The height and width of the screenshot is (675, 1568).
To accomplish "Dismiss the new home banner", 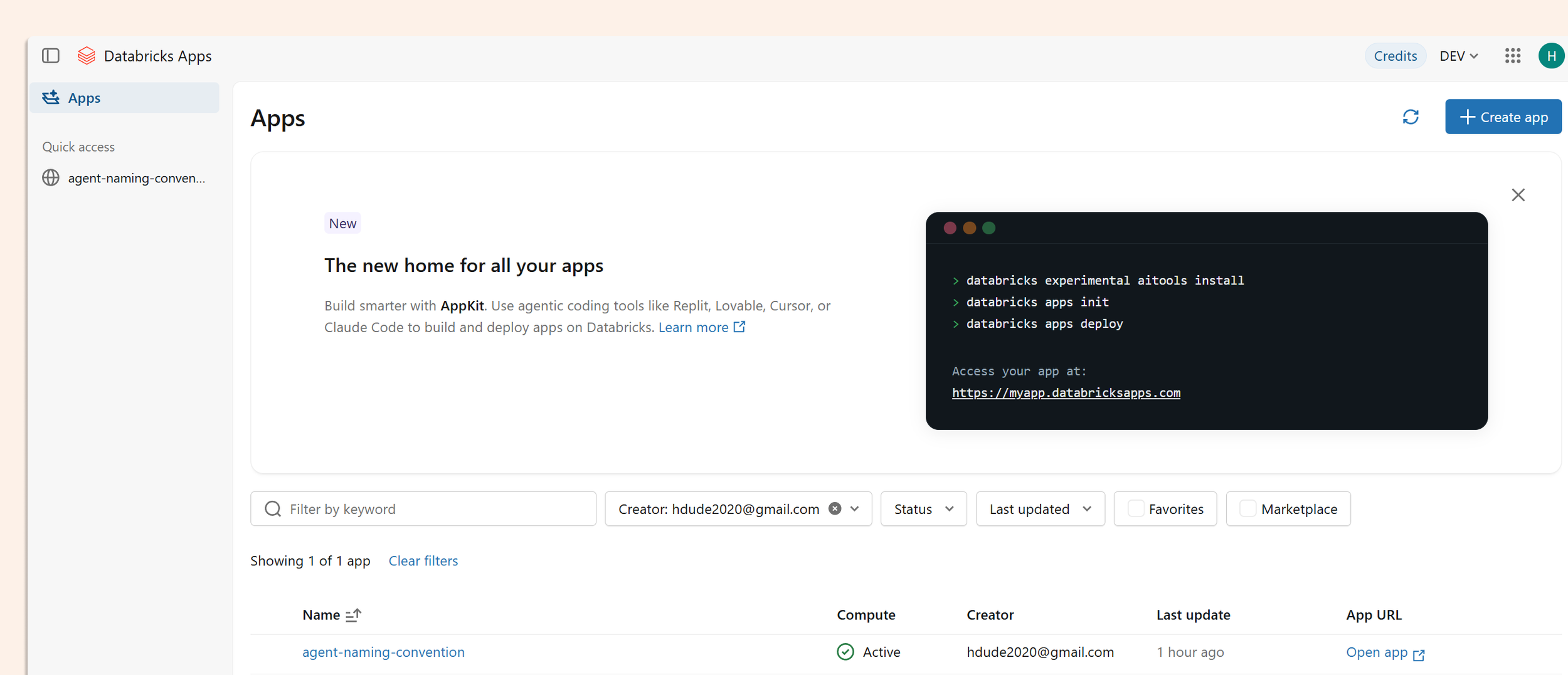I will 1518,195.
